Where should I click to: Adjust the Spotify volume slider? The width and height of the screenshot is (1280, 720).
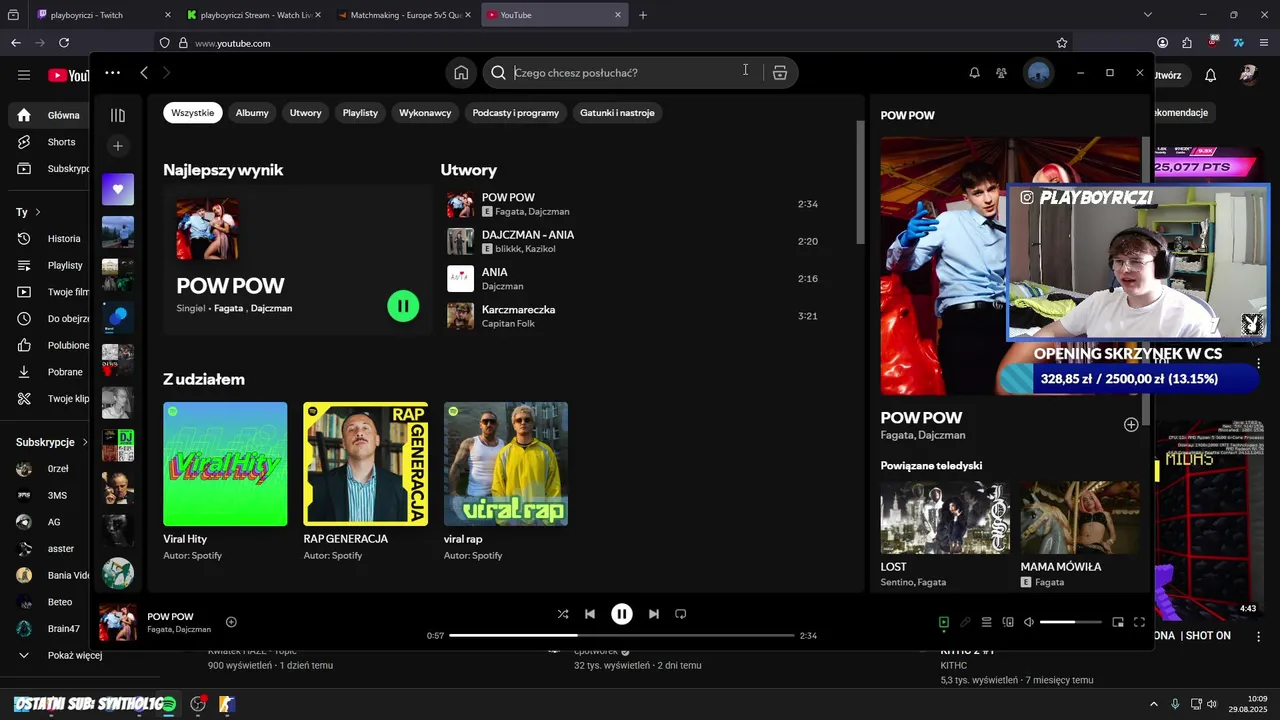[1070, 622]
